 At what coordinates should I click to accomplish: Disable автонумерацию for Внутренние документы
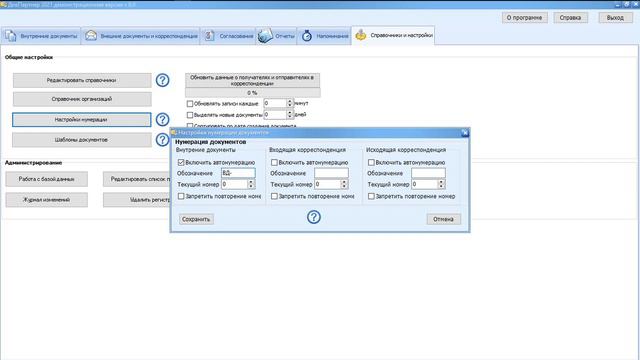pos(181,162)
